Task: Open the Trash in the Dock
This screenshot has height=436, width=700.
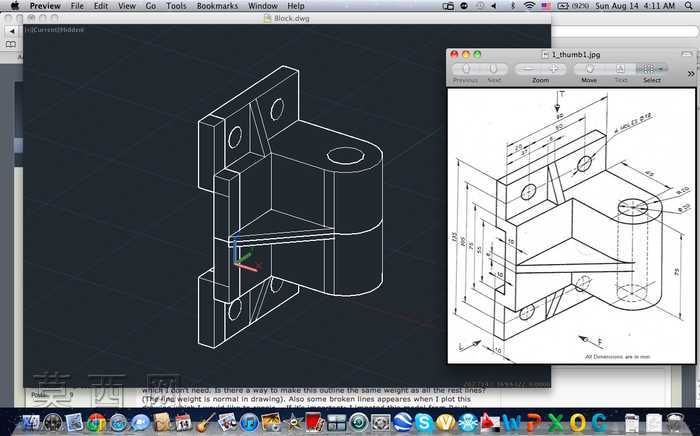Action: [675, 422]
